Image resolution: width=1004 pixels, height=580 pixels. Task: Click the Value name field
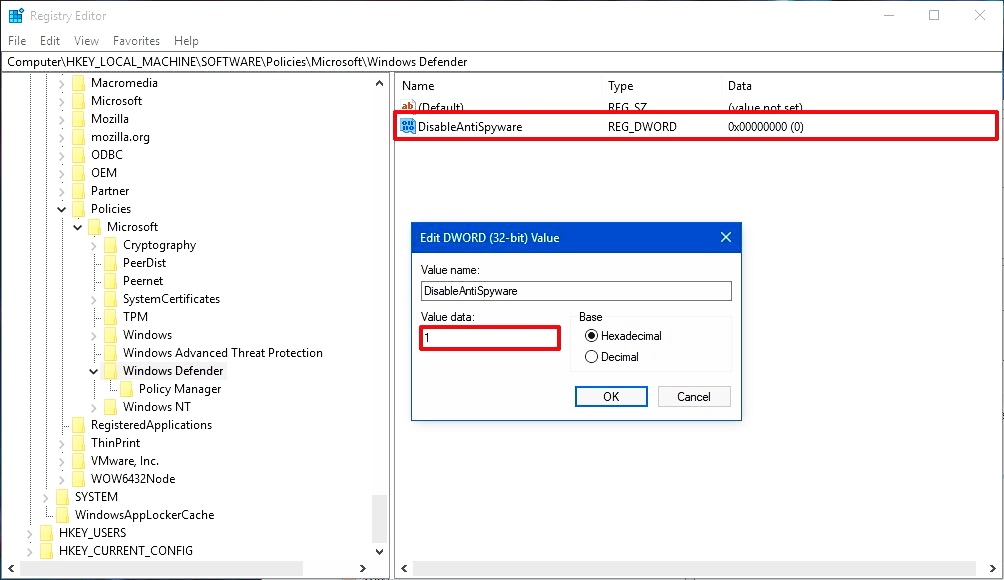(x=576, y=291)
